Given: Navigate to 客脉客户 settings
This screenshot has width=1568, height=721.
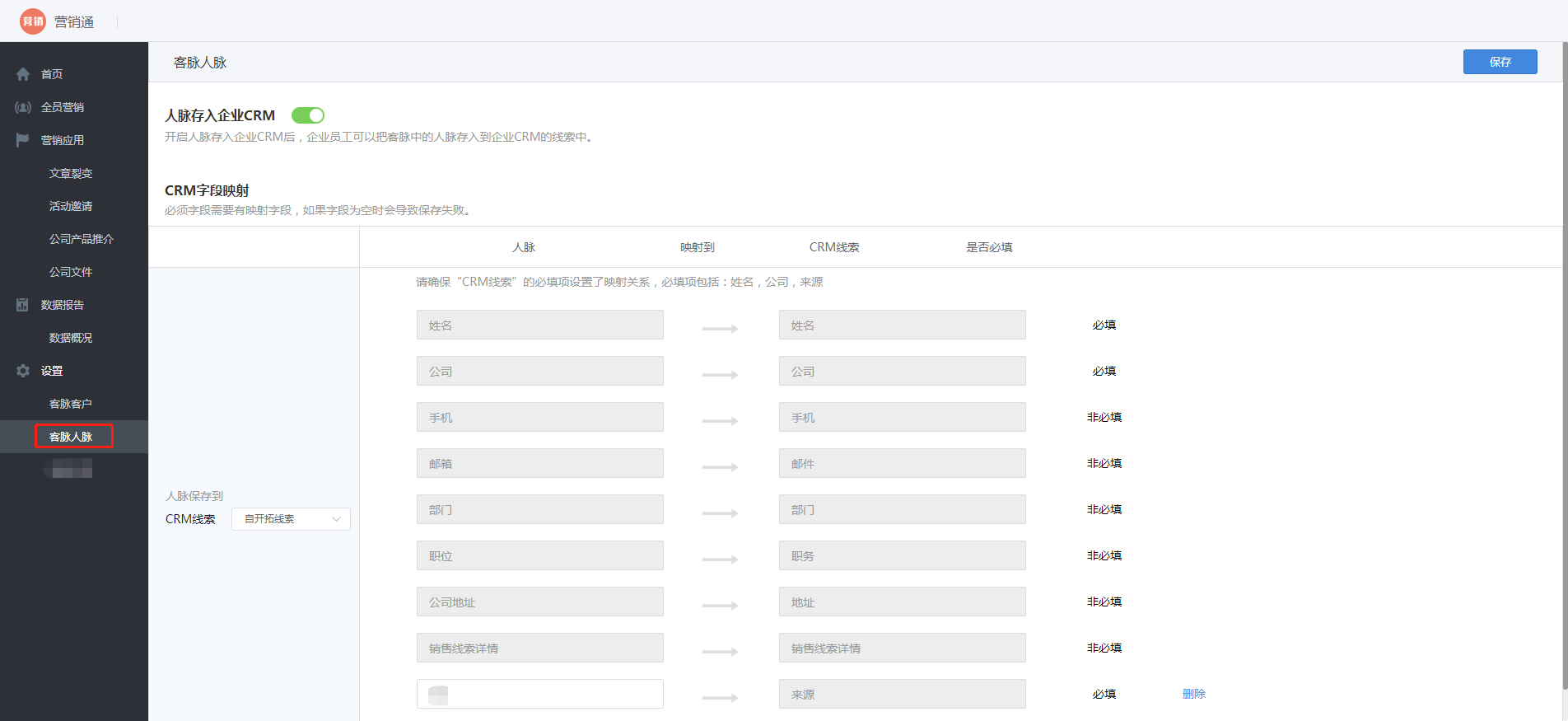Looking at the screenshot, I should click(71, 404).
